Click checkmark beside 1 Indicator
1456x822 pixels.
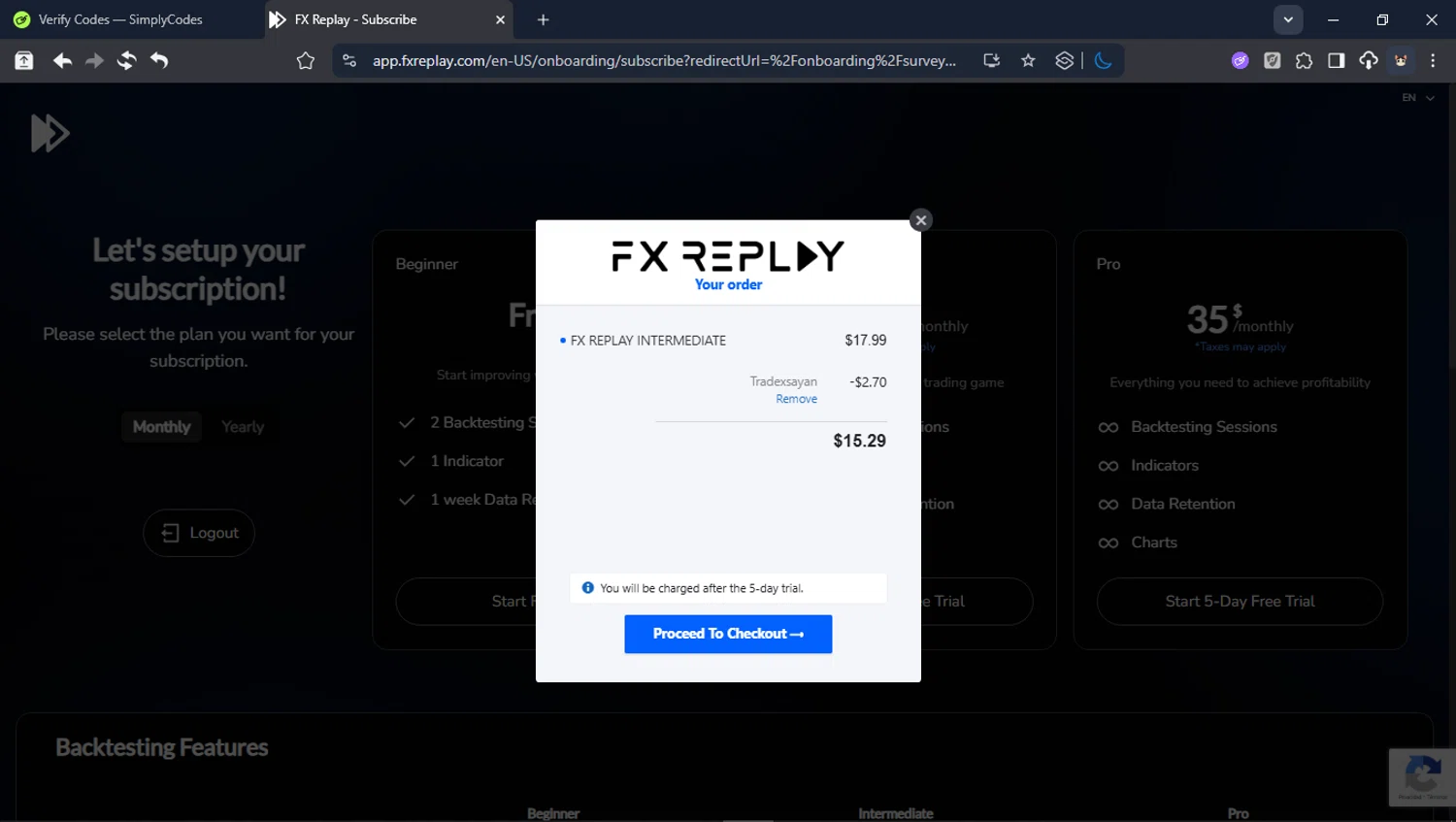click(x=407, y=461)
